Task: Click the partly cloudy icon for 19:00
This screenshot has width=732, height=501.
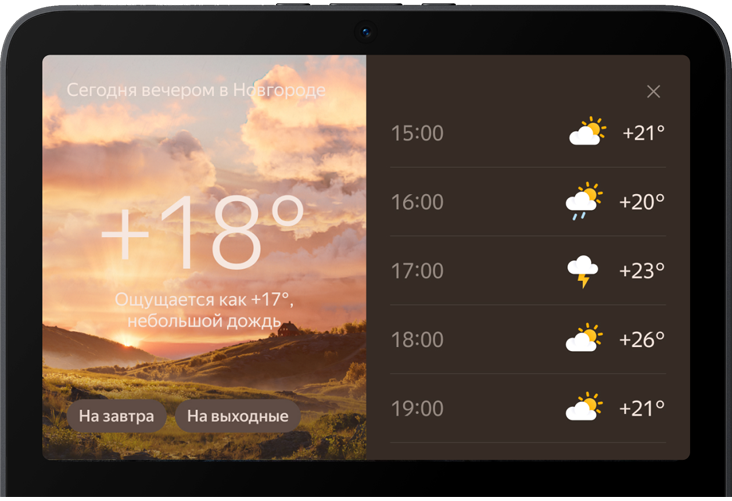Action: (584, 408)
